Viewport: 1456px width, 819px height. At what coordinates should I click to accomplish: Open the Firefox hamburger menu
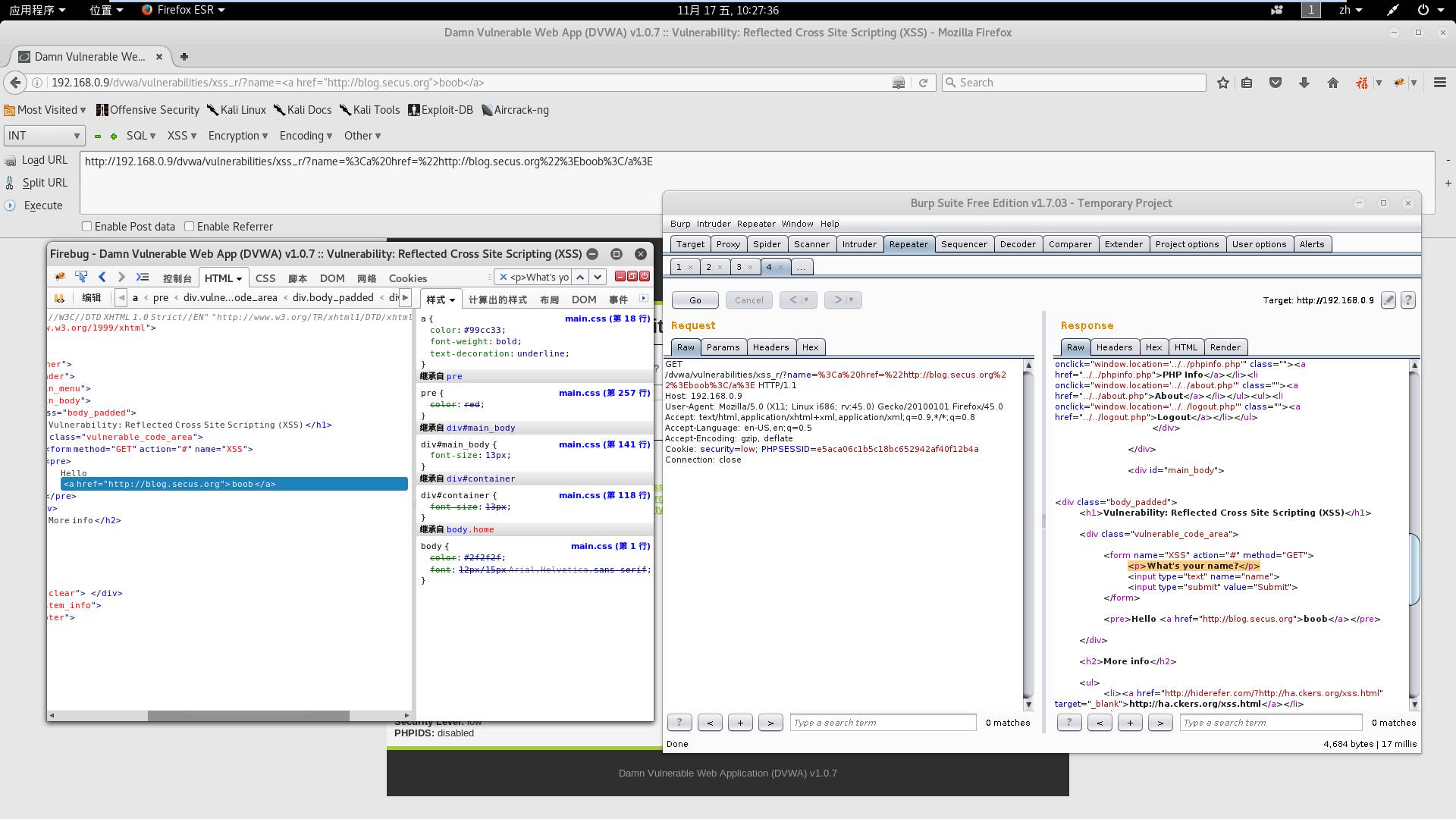click(1439, 83)
